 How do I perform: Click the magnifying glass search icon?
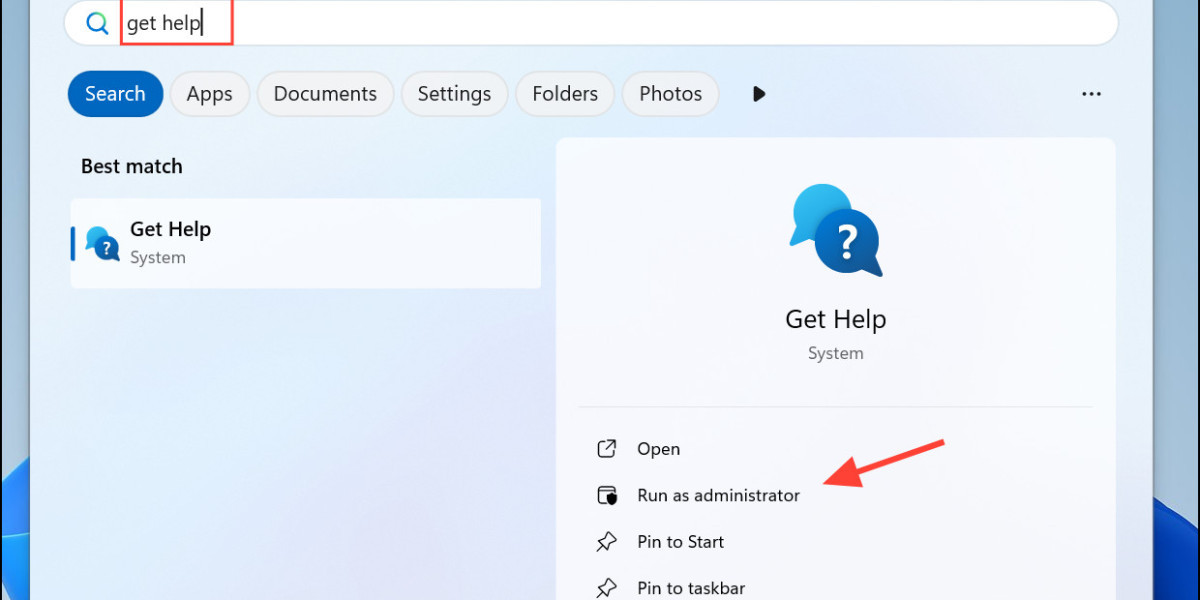pos(97,24)
